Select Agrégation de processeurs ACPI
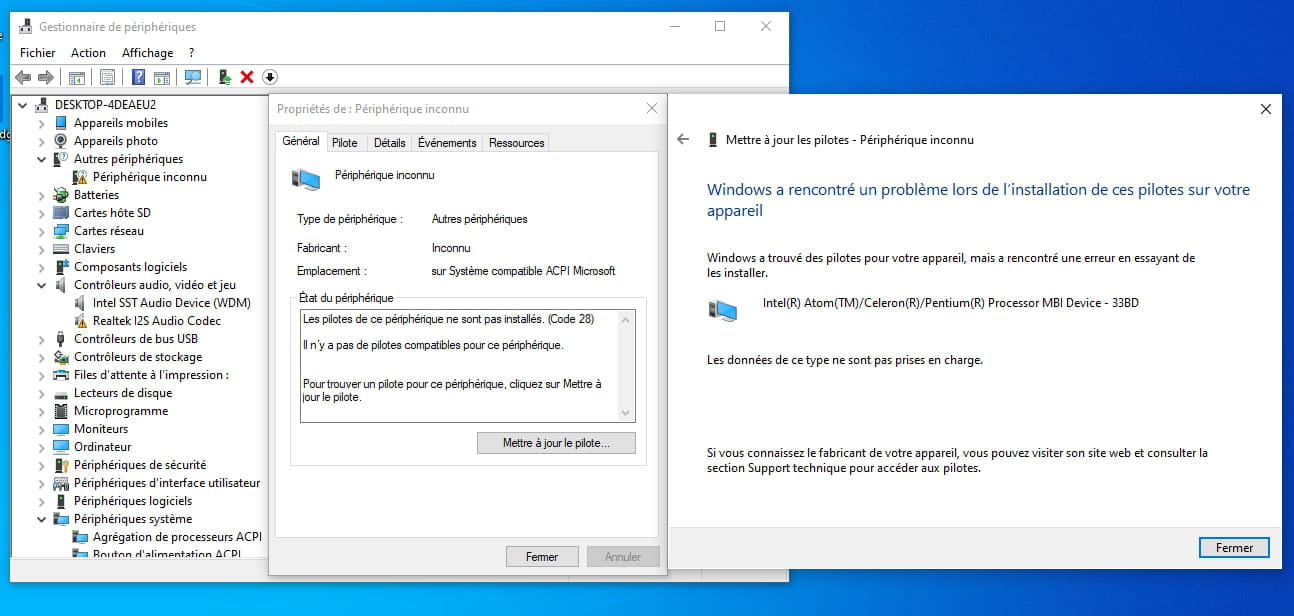The width and height of the screenshot is (1294, 616). click(x=177, y=537)
